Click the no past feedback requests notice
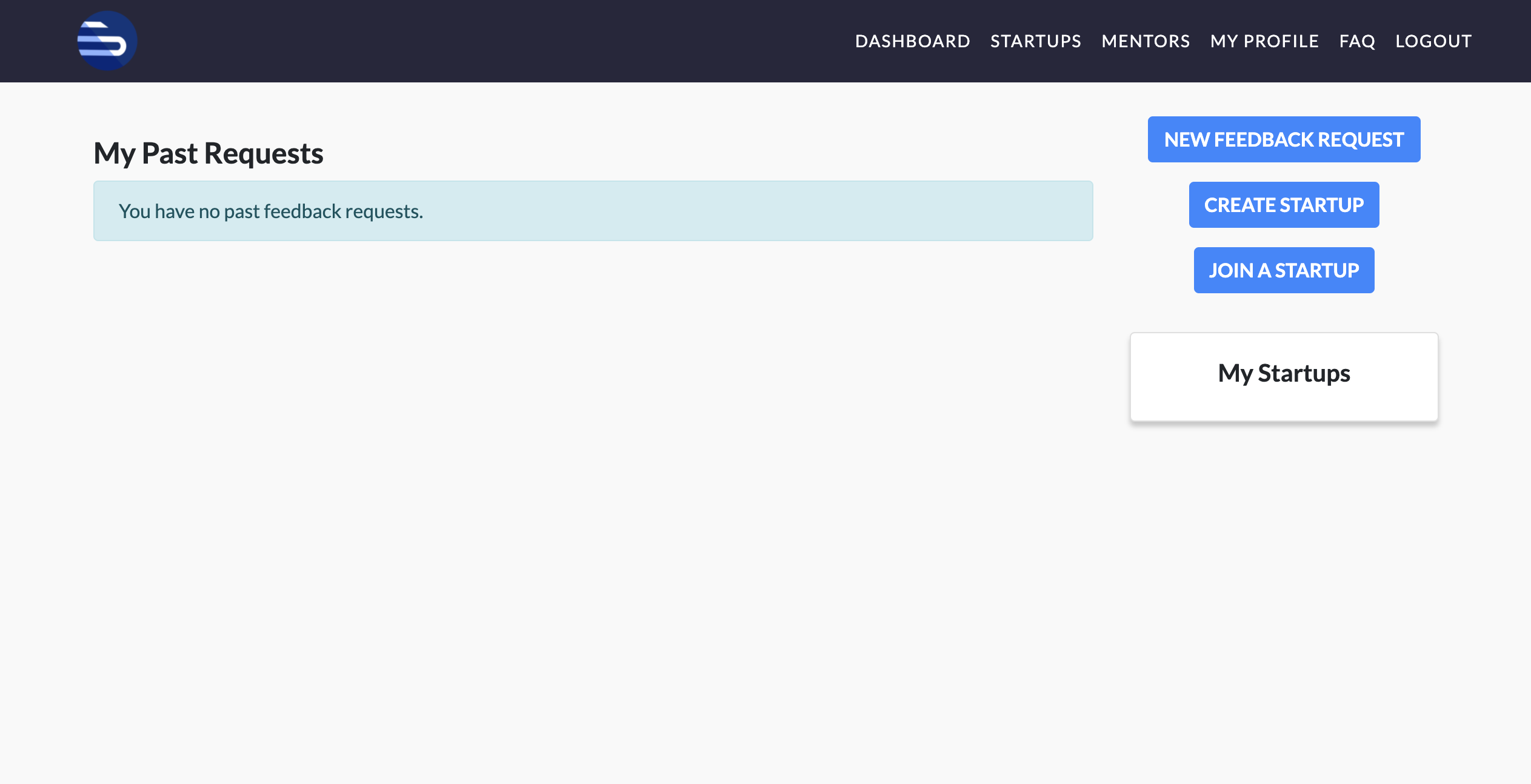Image resolution: width=1531 pixels, height=784 pixels. pyautogui.click(x=271, y=211)
